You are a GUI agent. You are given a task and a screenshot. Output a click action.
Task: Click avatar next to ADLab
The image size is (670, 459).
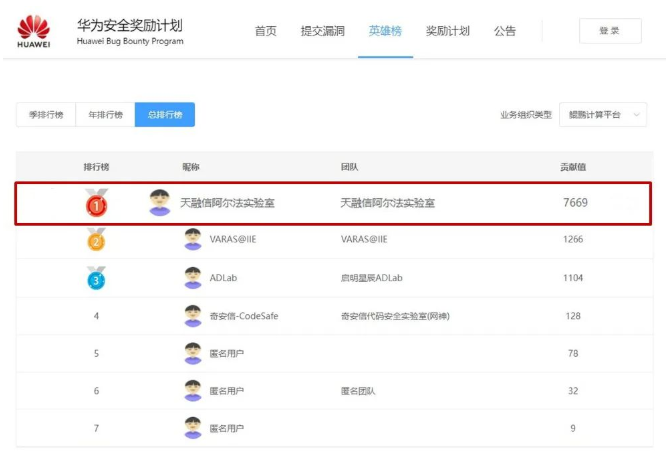click(193, 277)
